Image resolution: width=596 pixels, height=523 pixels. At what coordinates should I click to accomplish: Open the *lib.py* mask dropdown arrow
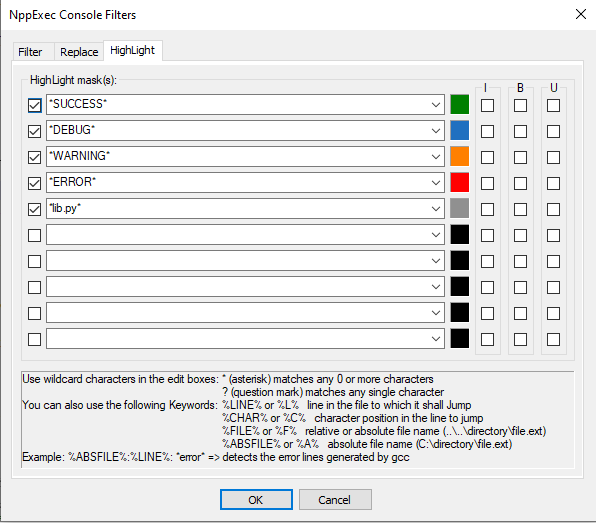(x=436, y=209)
